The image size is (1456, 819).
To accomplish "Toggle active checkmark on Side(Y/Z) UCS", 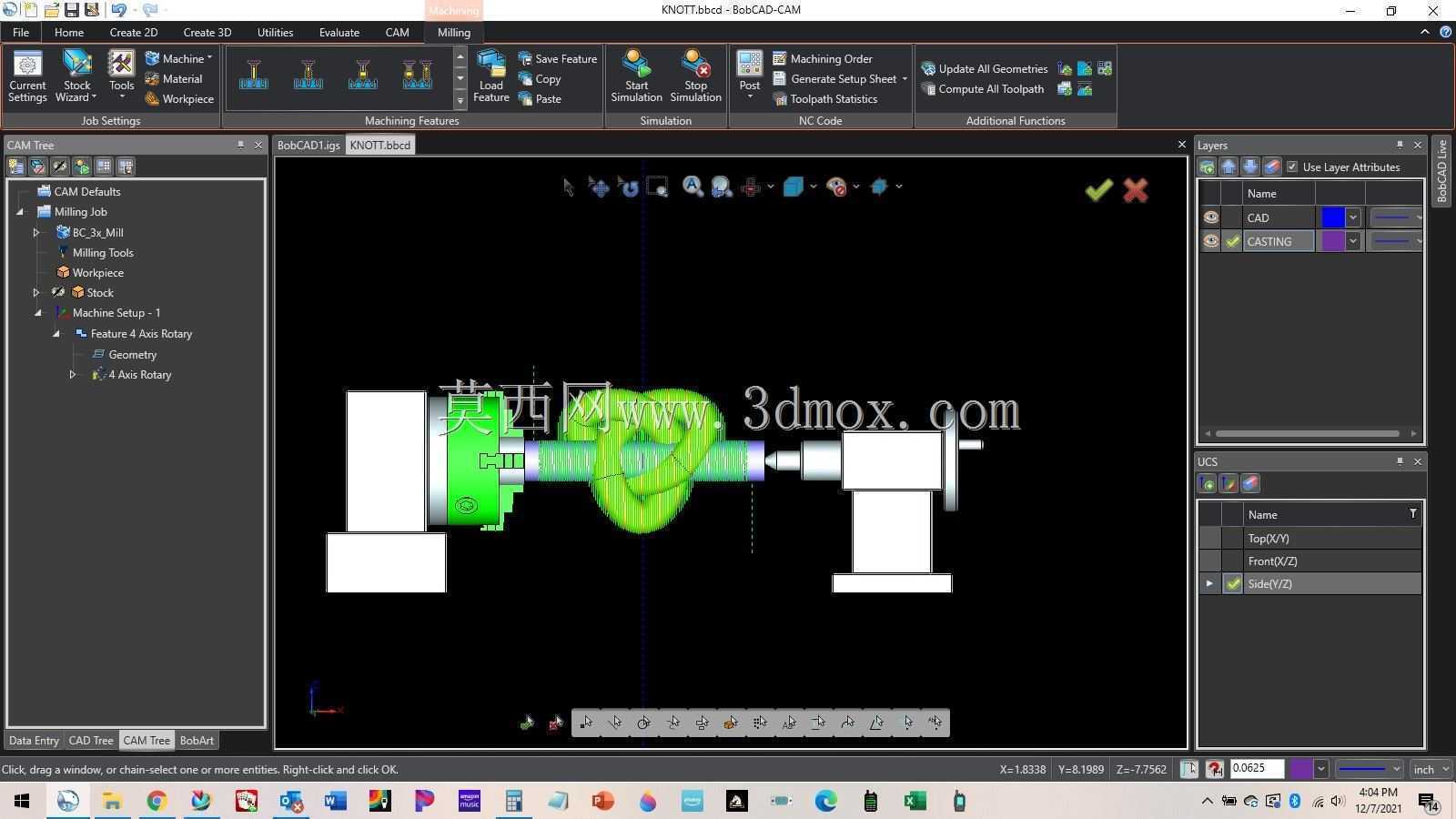I will (x=1233, y=584).
